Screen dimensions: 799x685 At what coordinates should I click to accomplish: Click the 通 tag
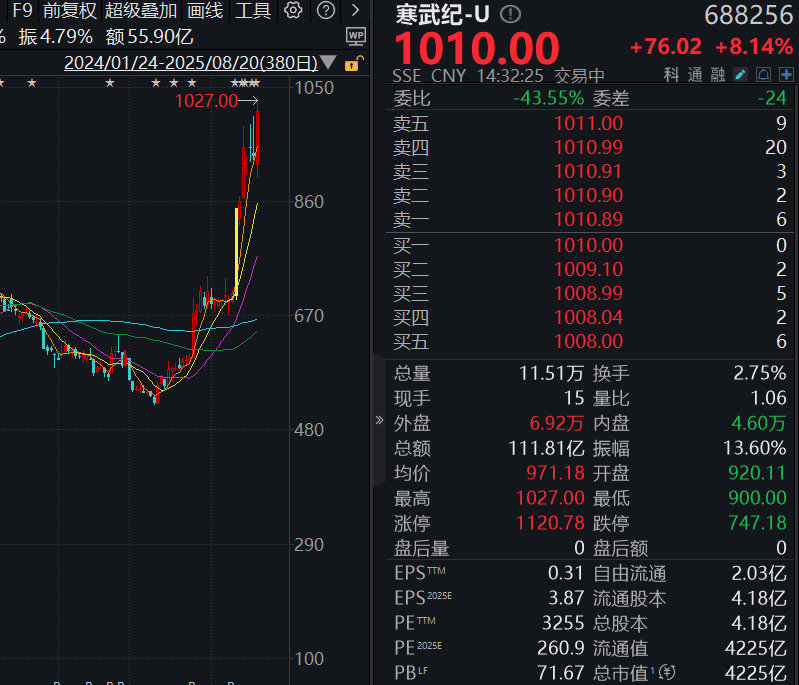click(695, 75)
